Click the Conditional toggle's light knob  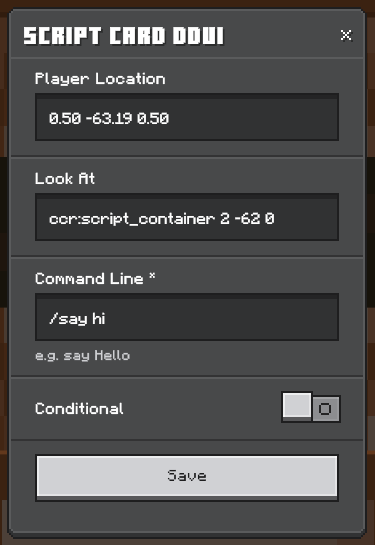(297, 406)
